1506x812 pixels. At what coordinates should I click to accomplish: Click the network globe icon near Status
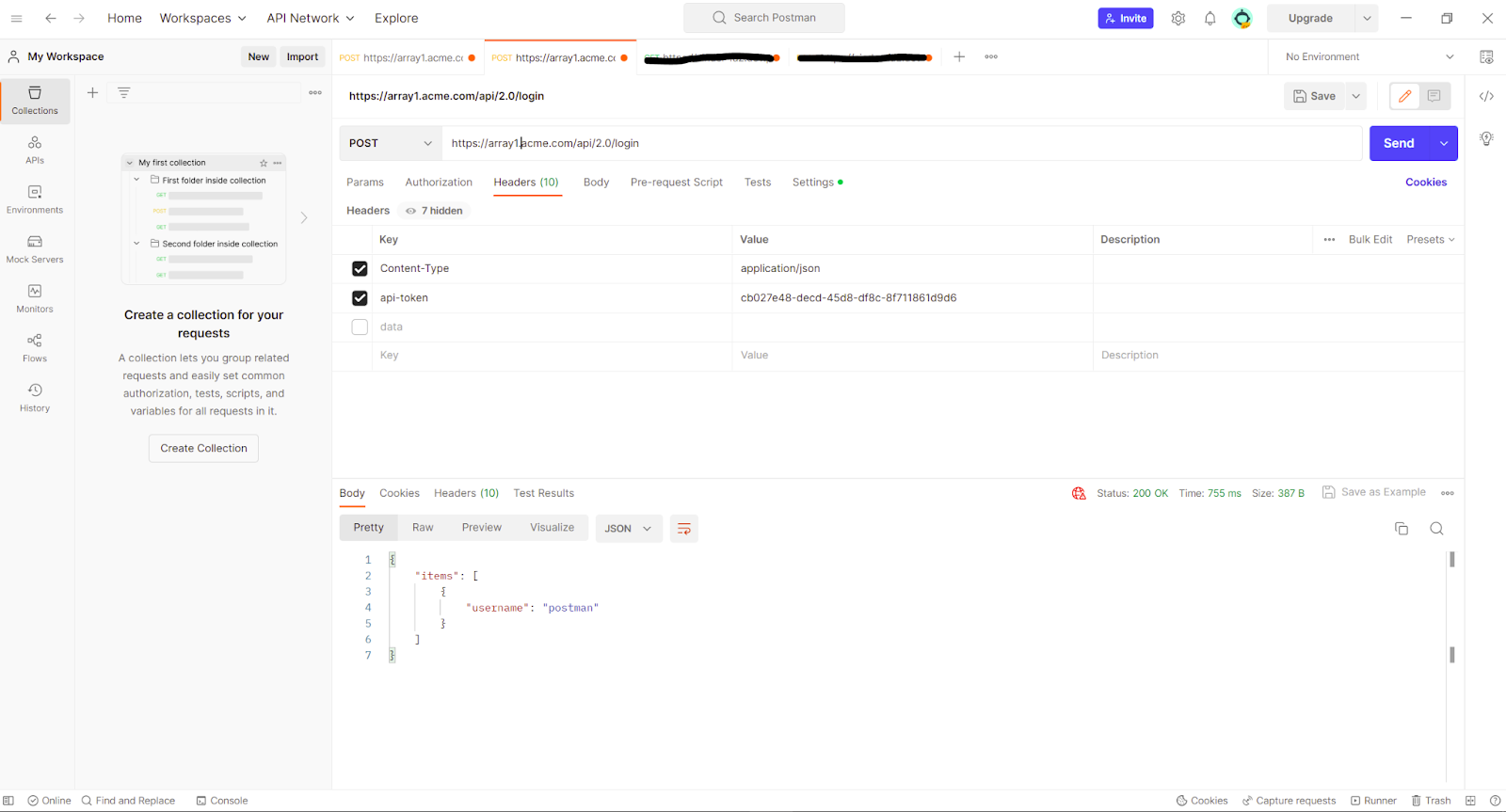(1079, 493)
